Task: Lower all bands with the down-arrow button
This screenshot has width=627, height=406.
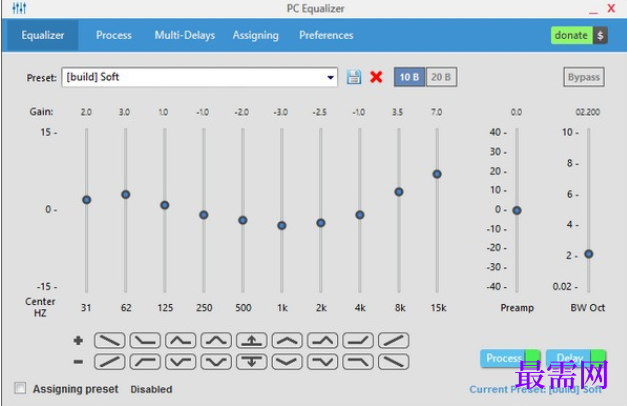Action: pos(252,362)
